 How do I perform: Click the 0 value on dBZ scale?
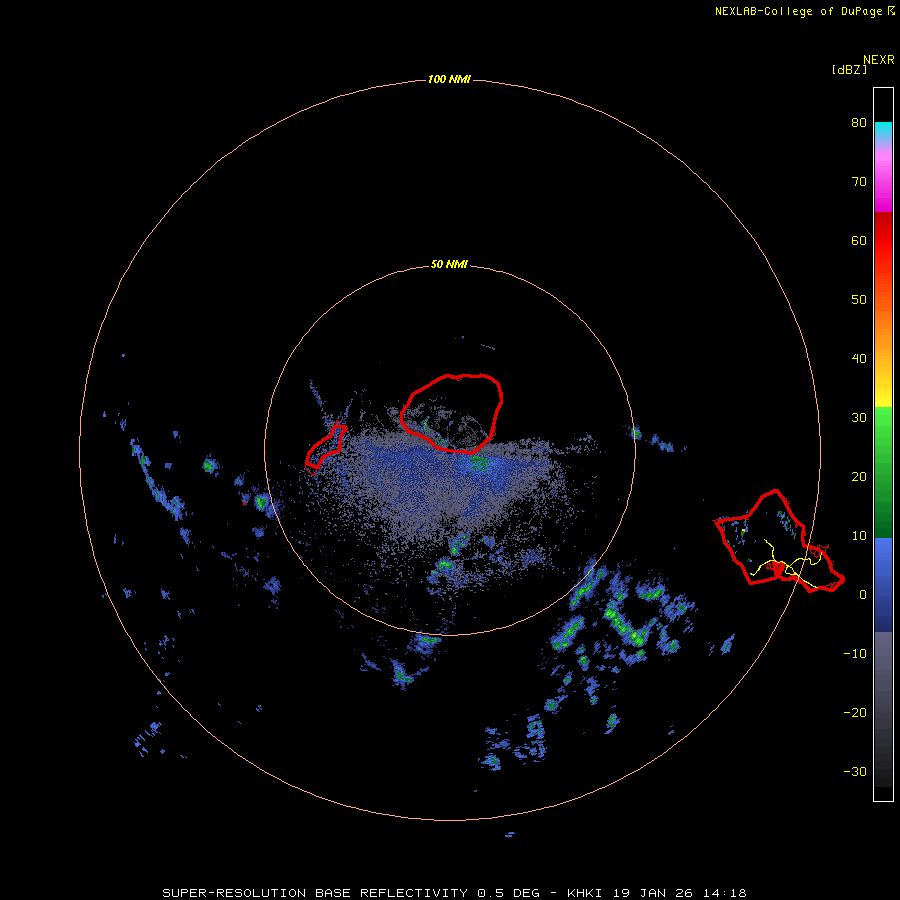tap(862, 595)
